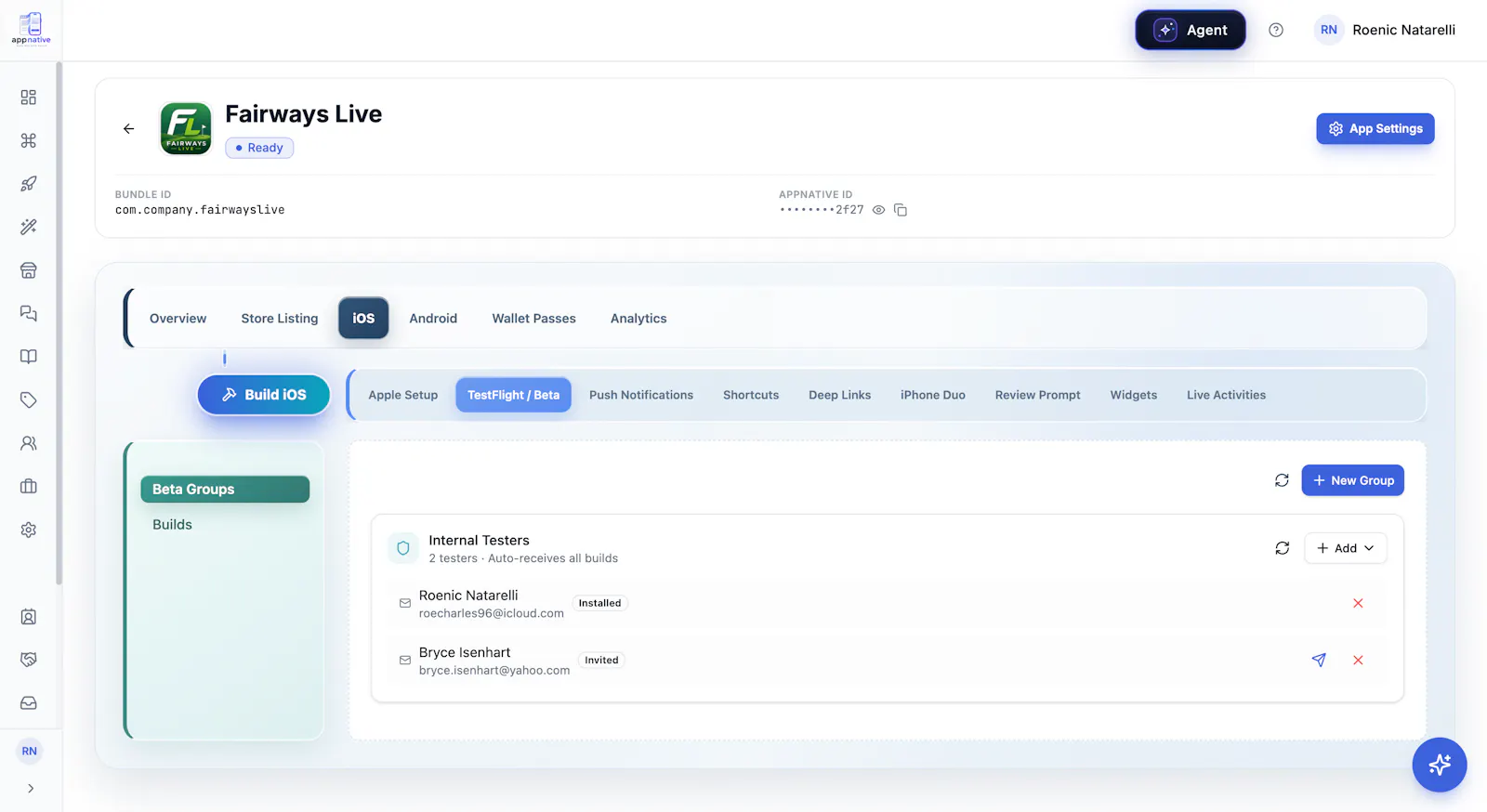Create a New Group
Viewport: 1487px width, 812px height.
[x=1352, y=480]
